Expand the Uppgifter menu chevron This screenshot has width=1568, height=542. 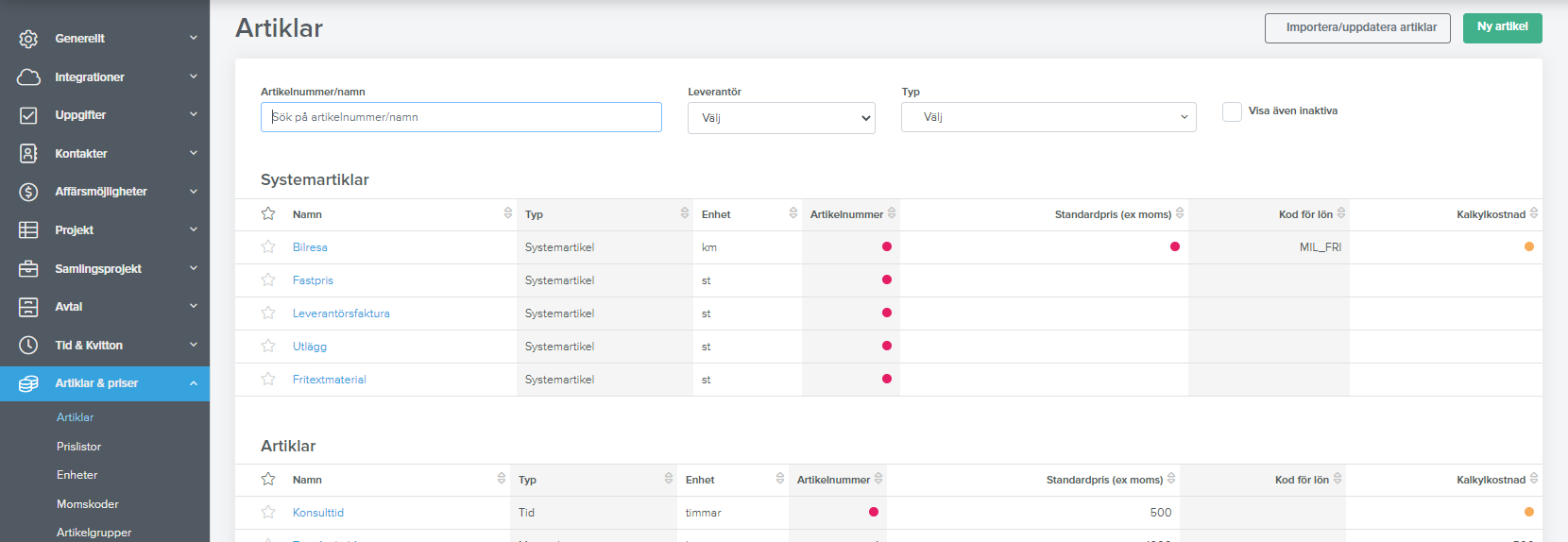pyautogui.click(x=194, y=114)
